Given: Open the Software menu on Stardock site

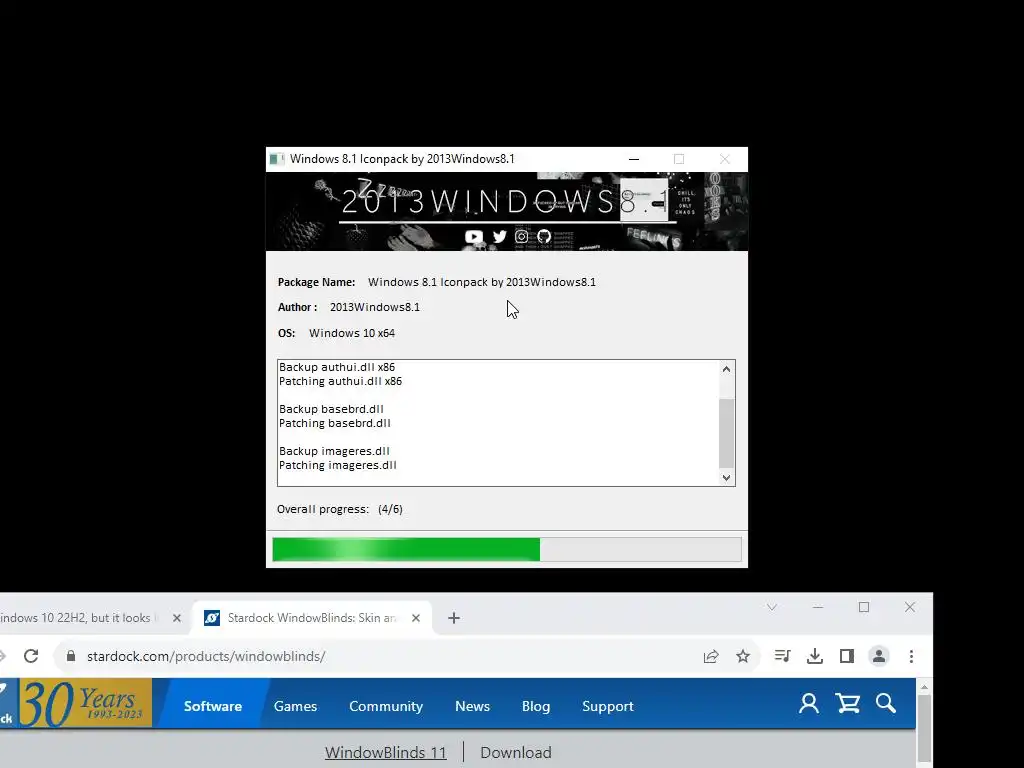Looking at the screenshot, I should pyautogui.click(x=213, y=706).
